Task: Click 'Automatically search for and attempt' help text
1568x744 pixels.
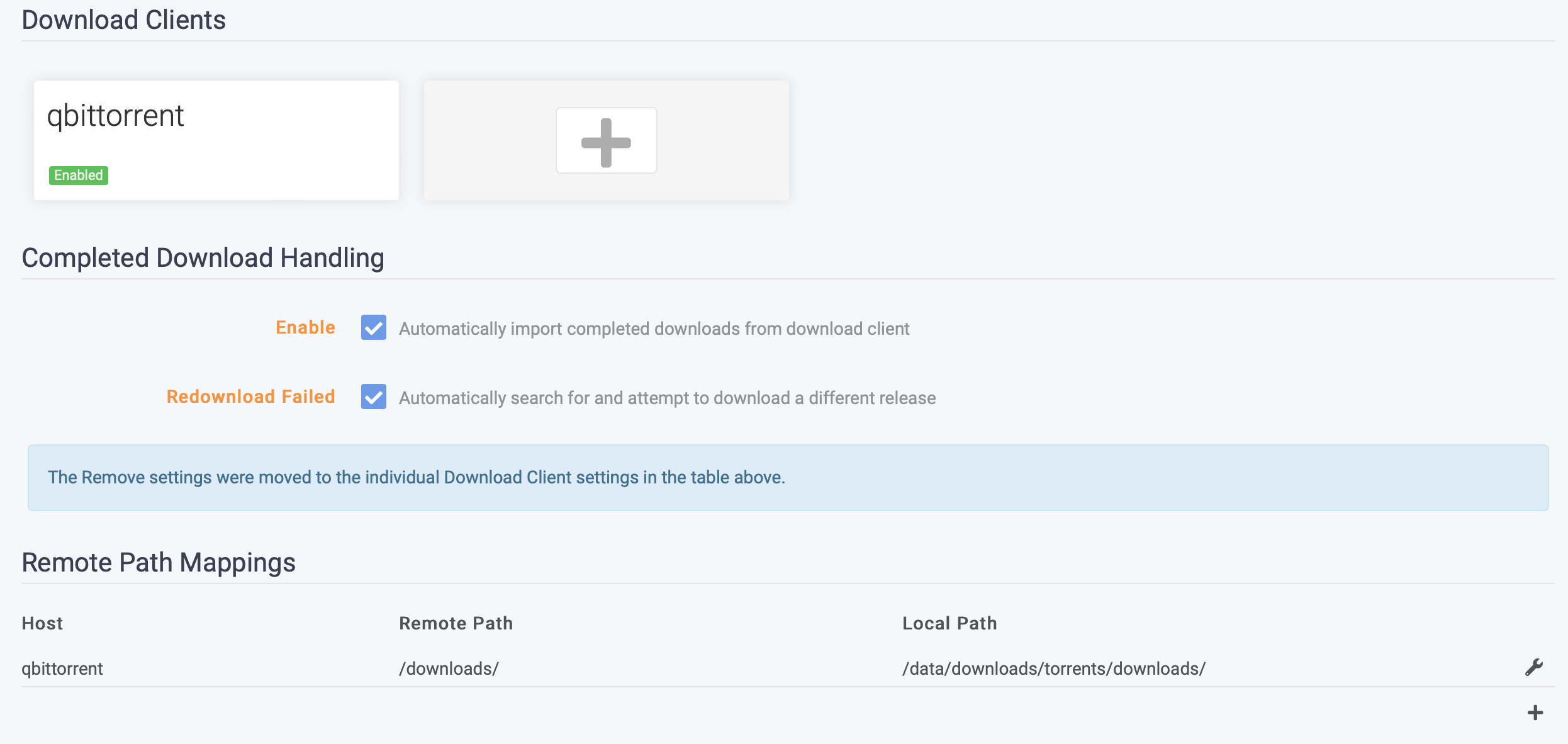Action: click(x=668, y=398)
